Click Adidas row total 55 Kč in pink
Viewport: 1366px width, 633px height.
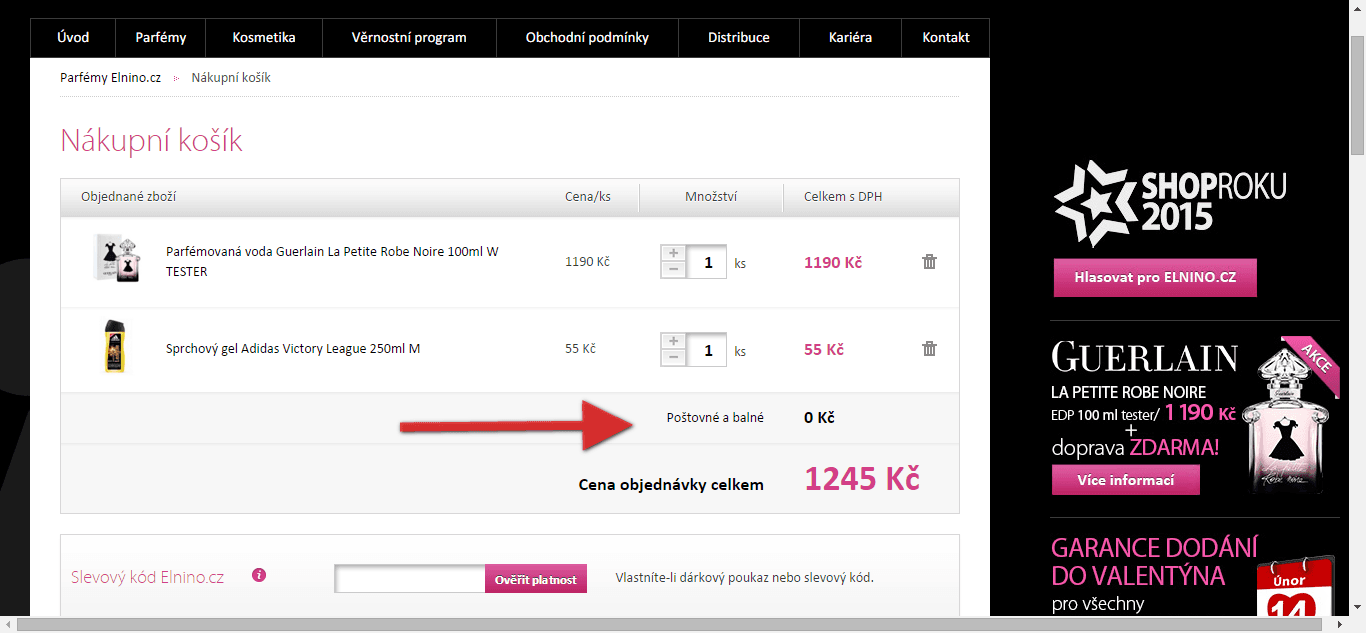click(x=824, y=350)
